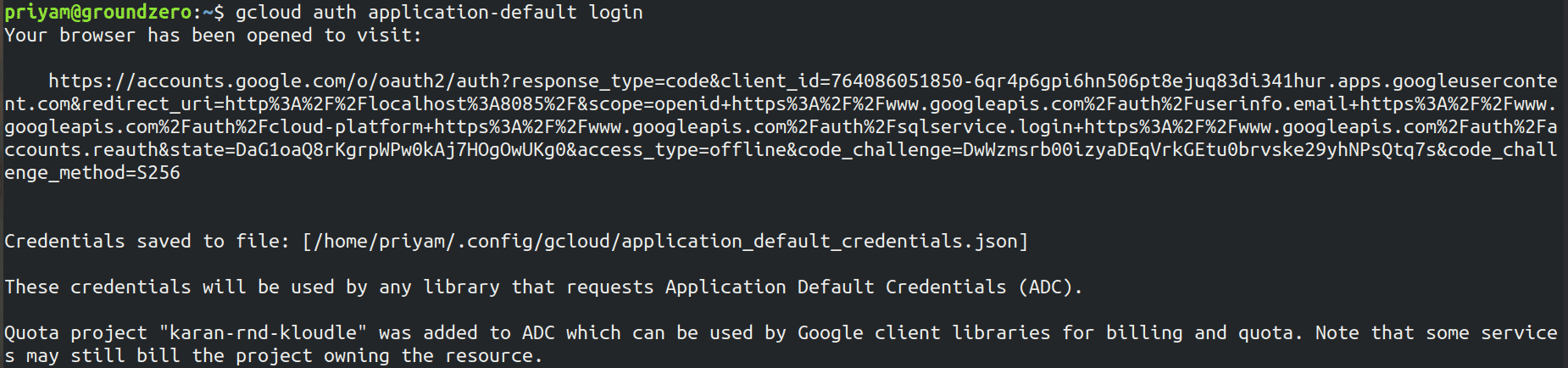The height and width of the screenshot is (368, 1568).
Task: Click 'Google client libraries' text
Action: coord(924,332)
